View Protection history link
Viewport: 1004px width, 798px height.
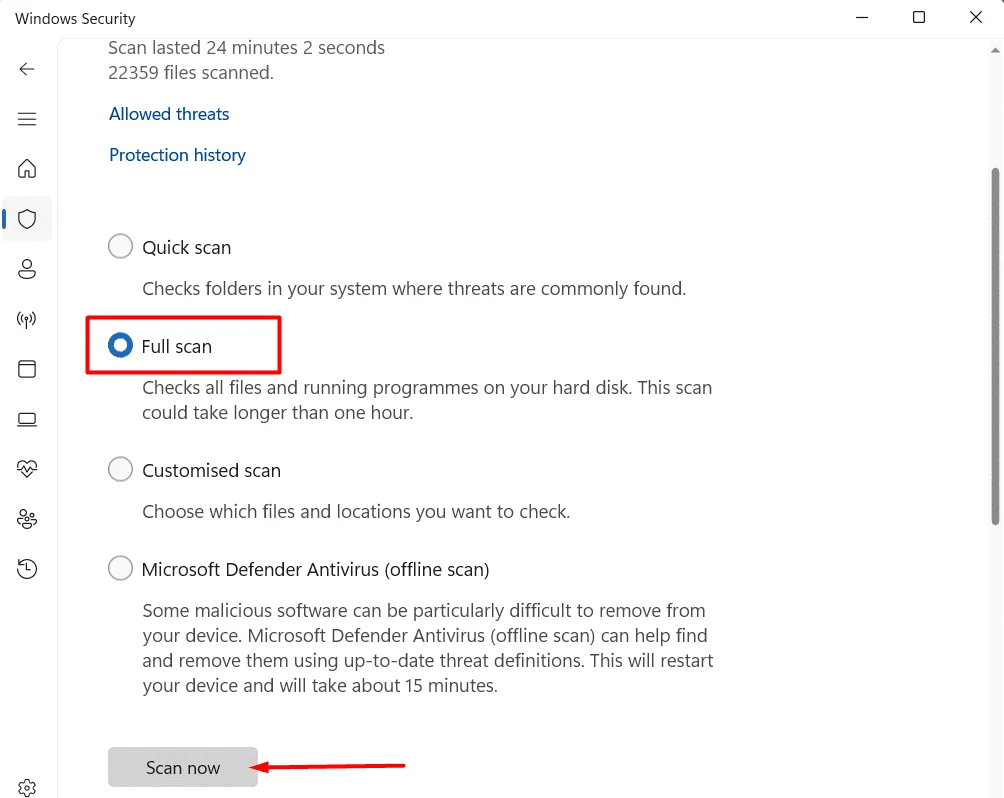pyautogui.click(x=177, y=154)
